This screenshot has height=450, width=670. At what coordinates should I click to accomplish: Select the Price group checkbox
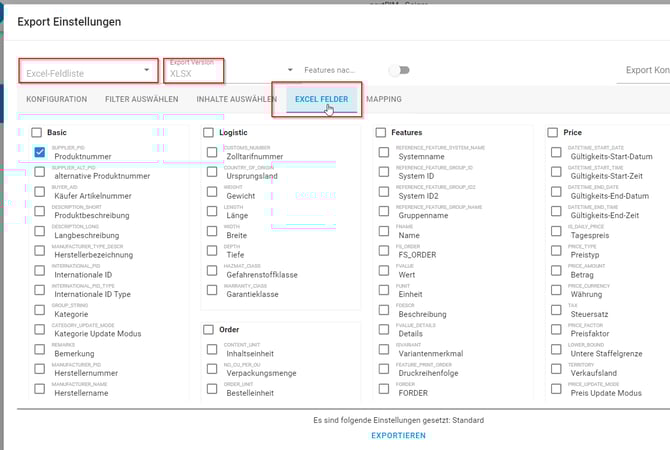(553, 132)
